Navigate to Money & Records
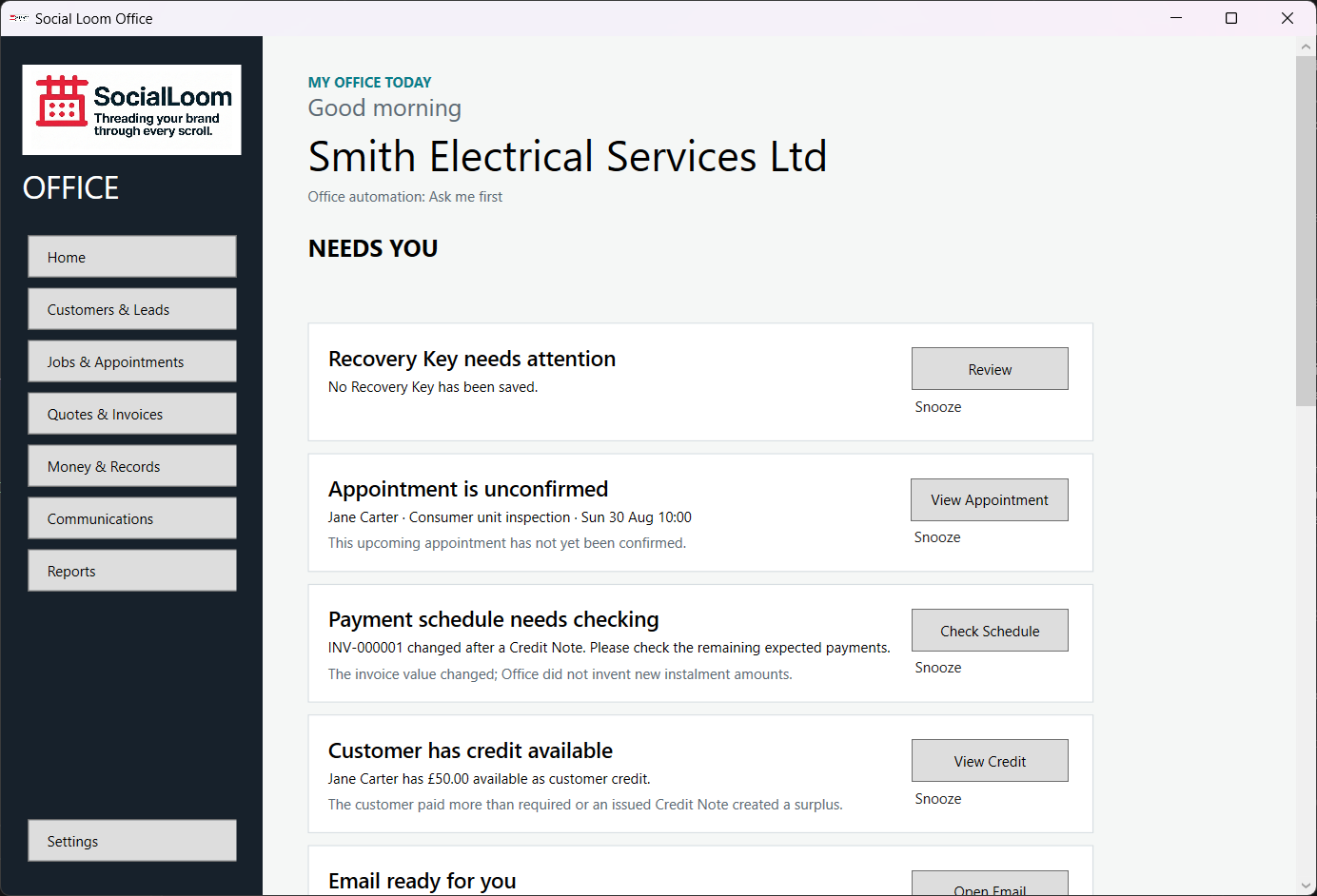The height and width of the screenshot is (896, 1317). pyautogui.click(x=132, y=466)
